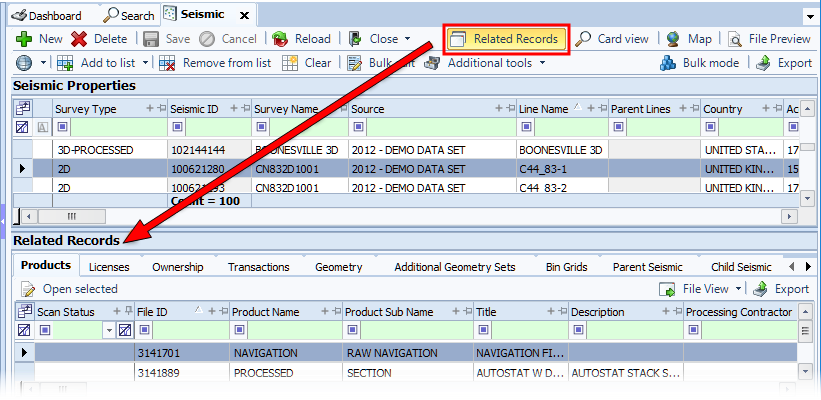The image size is (821, 400).
Task: Switch to the Geometry tab
Action: click(x=339, y=267)
